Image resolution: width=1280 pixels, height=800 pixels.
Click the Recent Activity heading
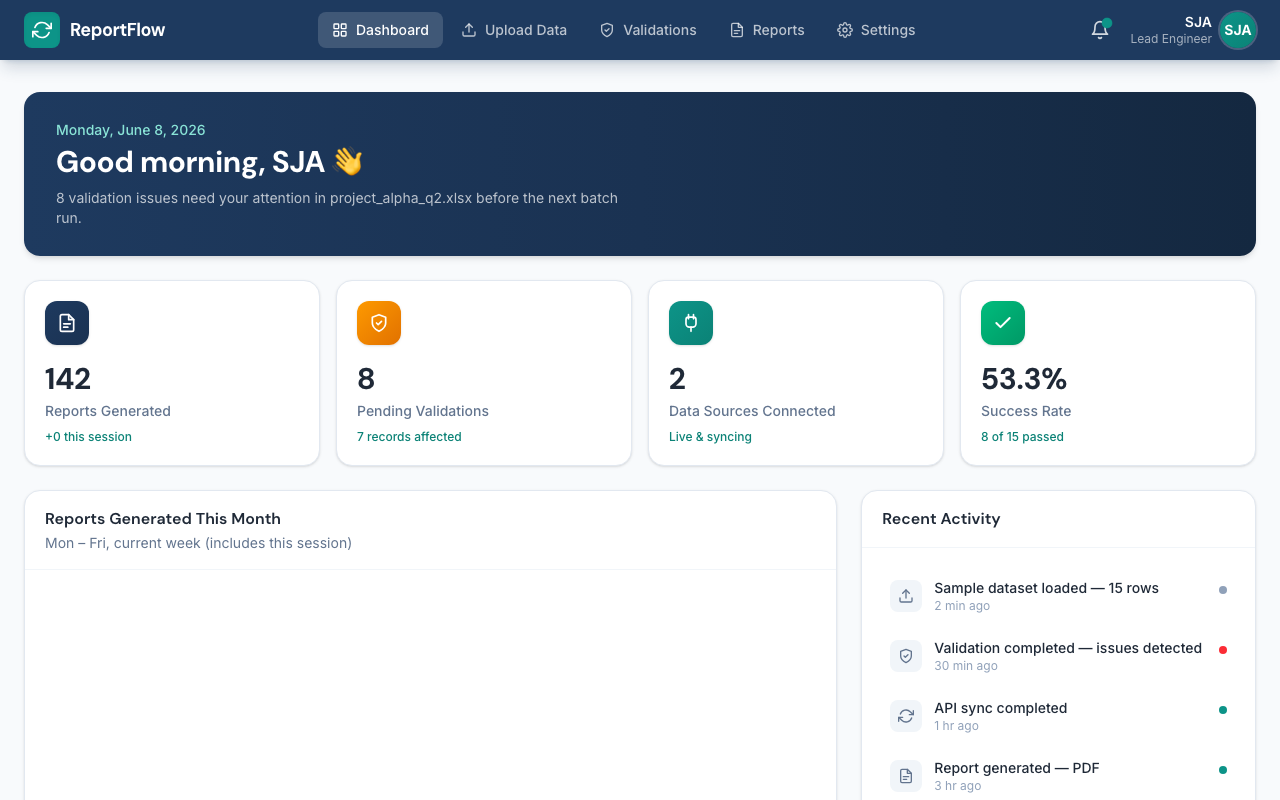coord(941,519)
